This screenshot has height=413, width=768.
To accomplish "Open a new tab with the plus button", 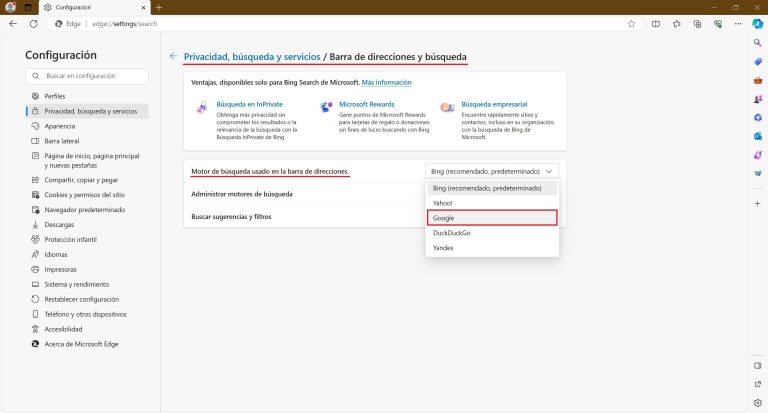I will [x=159, y=7].
